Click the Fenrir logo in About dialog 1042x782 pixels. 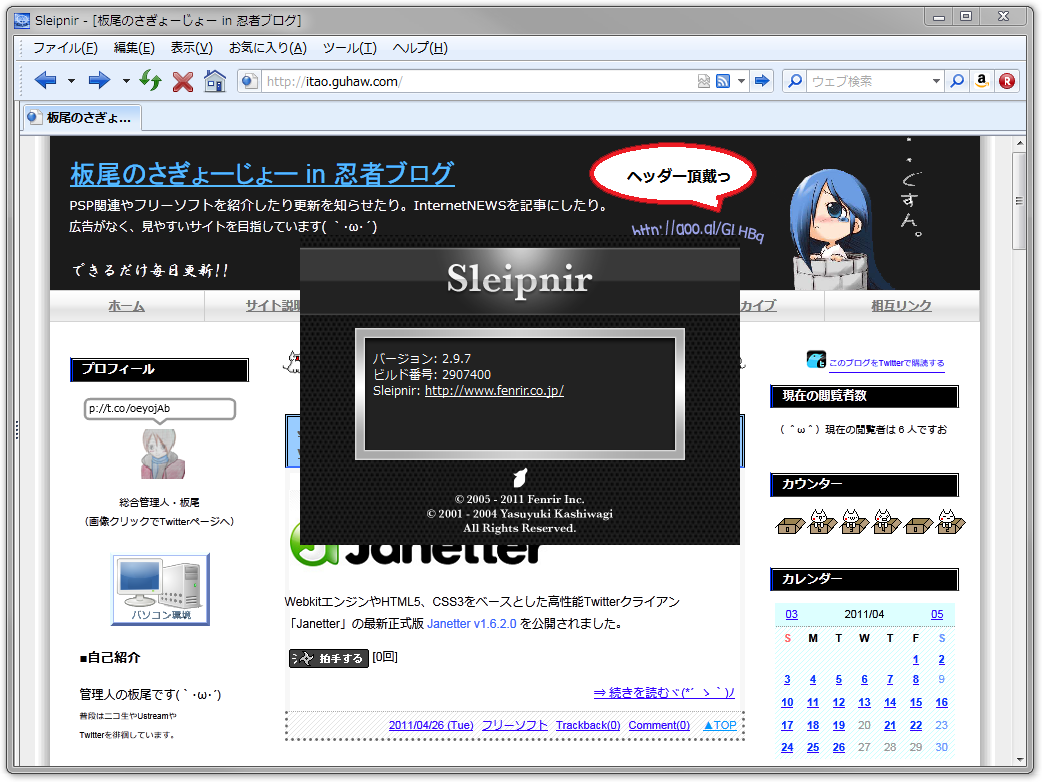pyautogui.click(x=520, y=477)
